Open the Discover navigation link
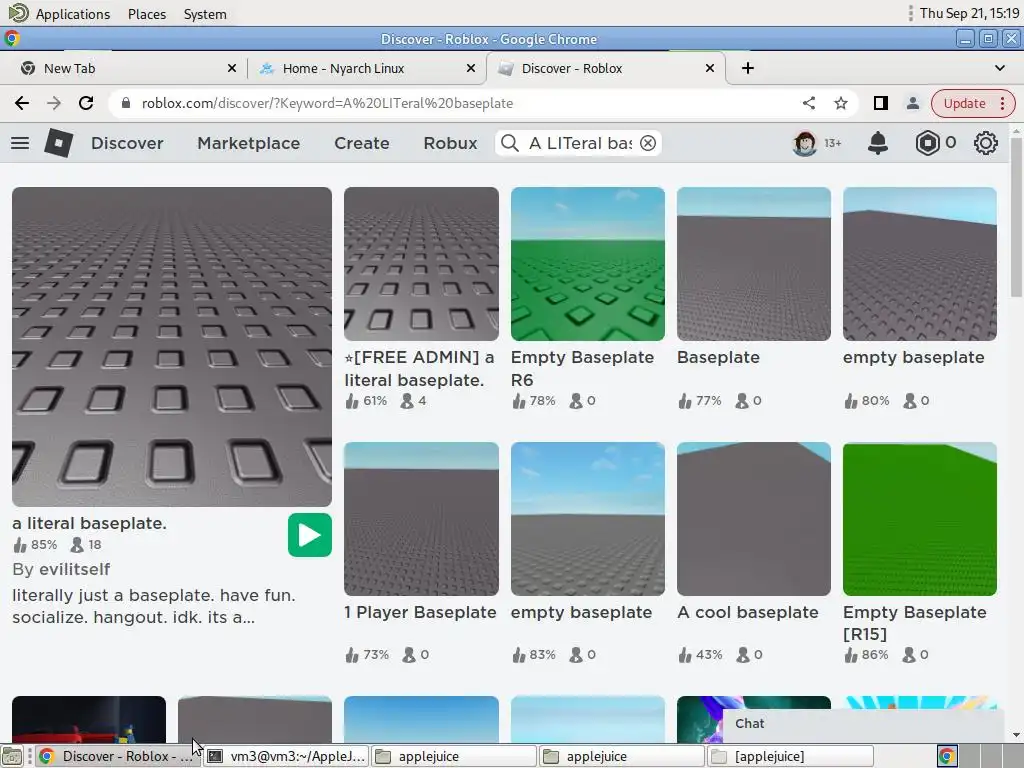The width and height of the screenshot is (1024, 768). point(127,143)
